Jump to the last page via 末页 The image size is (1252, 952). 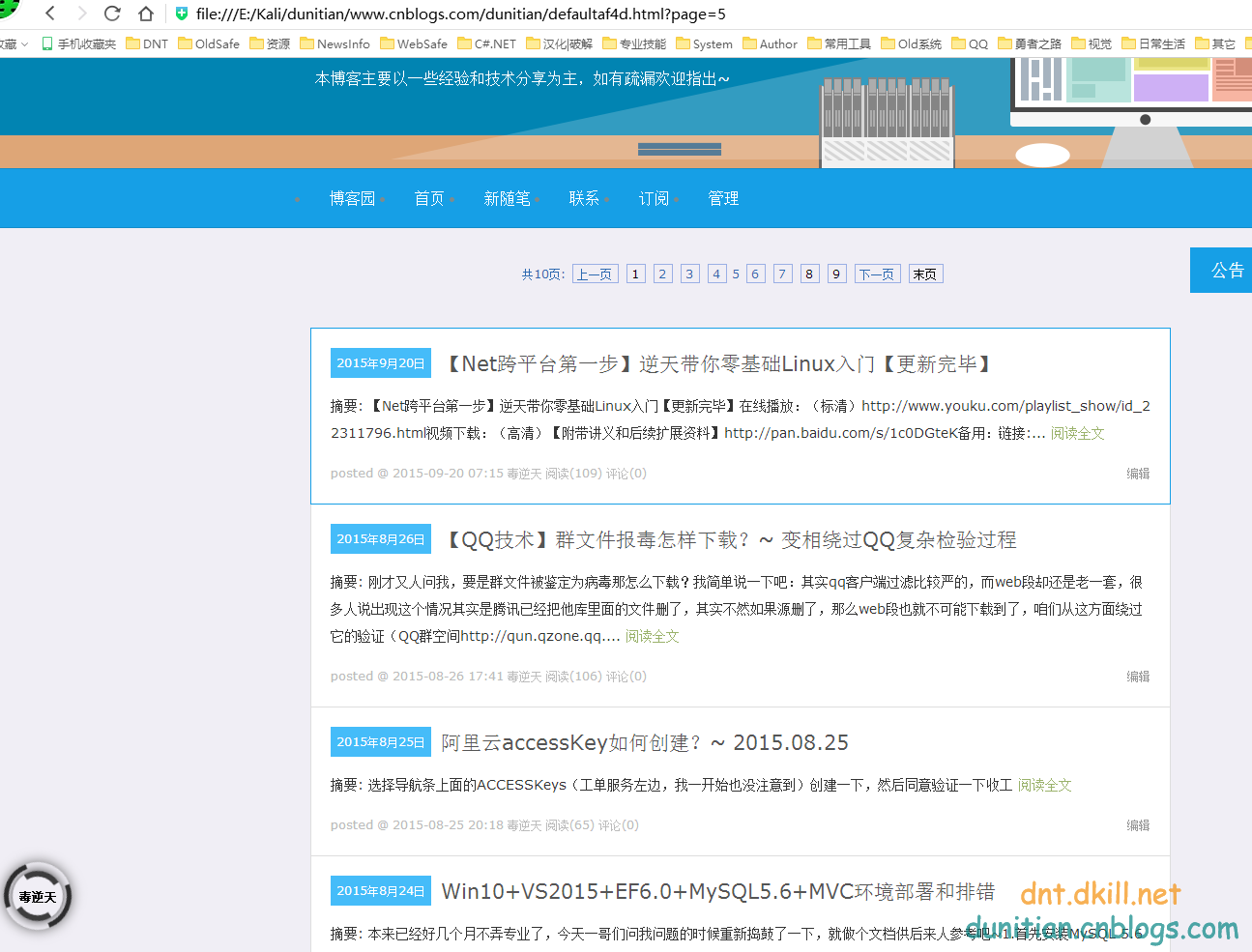click(x=925, y=274)
